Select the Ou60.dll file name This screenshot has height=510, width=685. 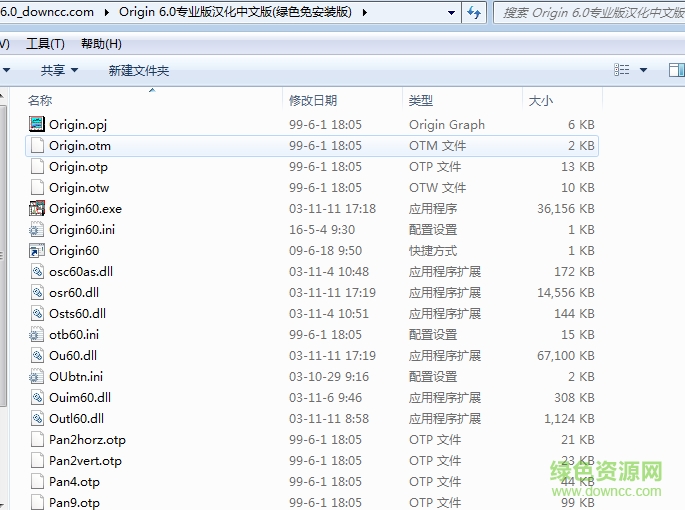(x=73, y=355)
